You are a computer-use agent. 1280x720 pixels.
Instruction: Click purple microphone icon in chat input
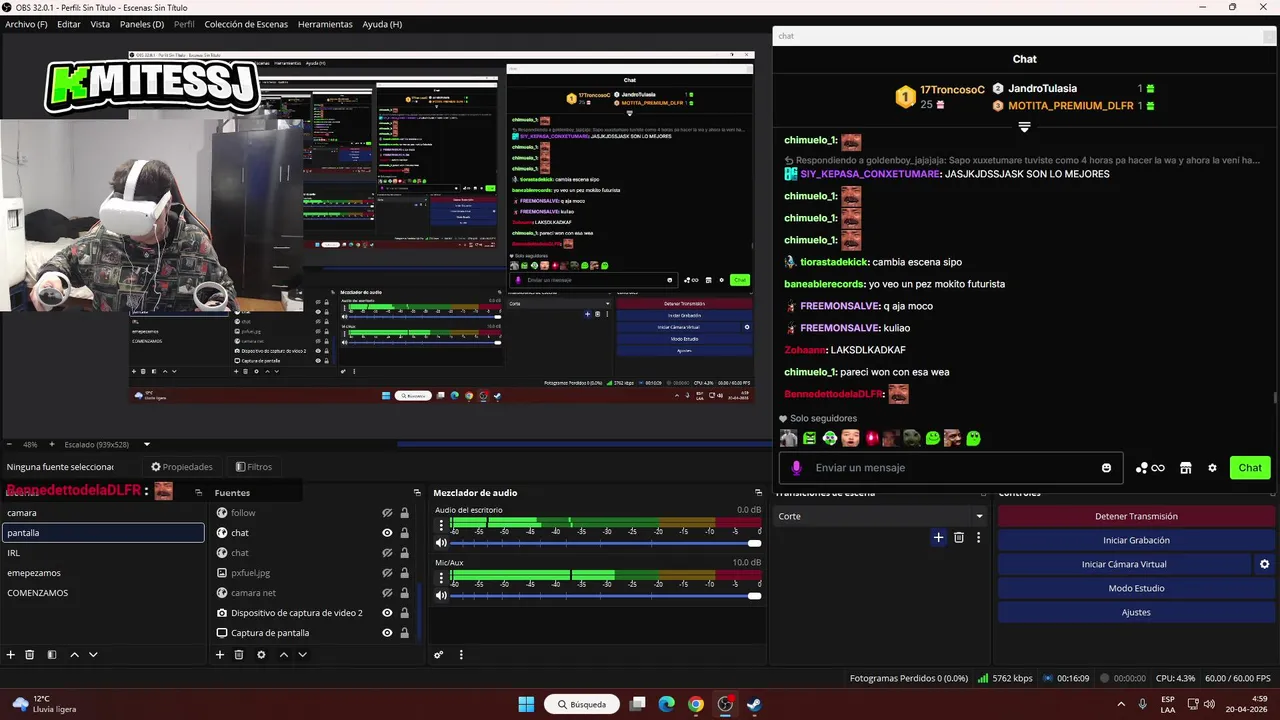(x=796, y=467)
